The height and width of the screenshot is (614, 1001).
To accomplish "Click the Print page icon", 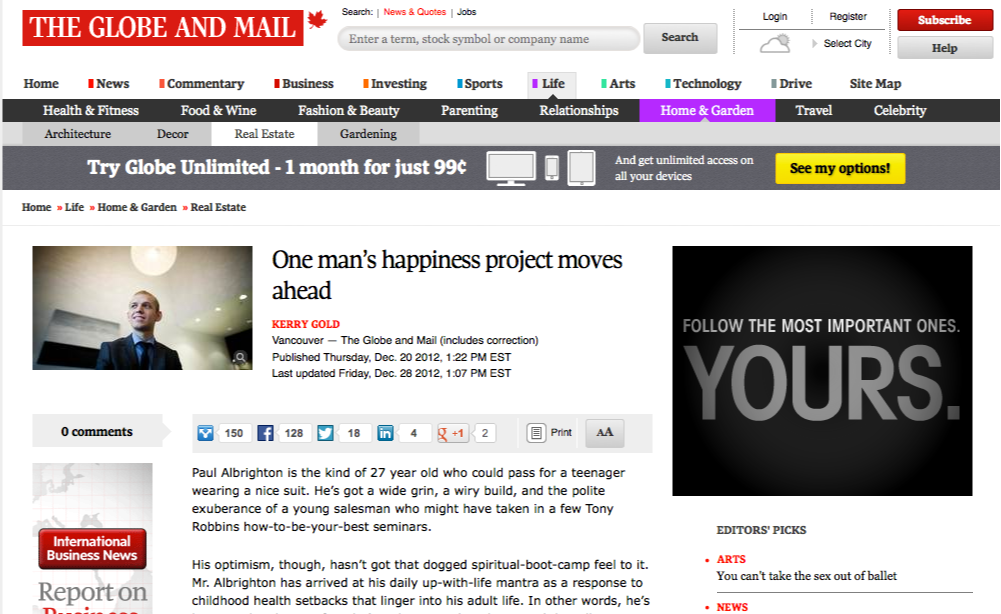I will point(536,433).
